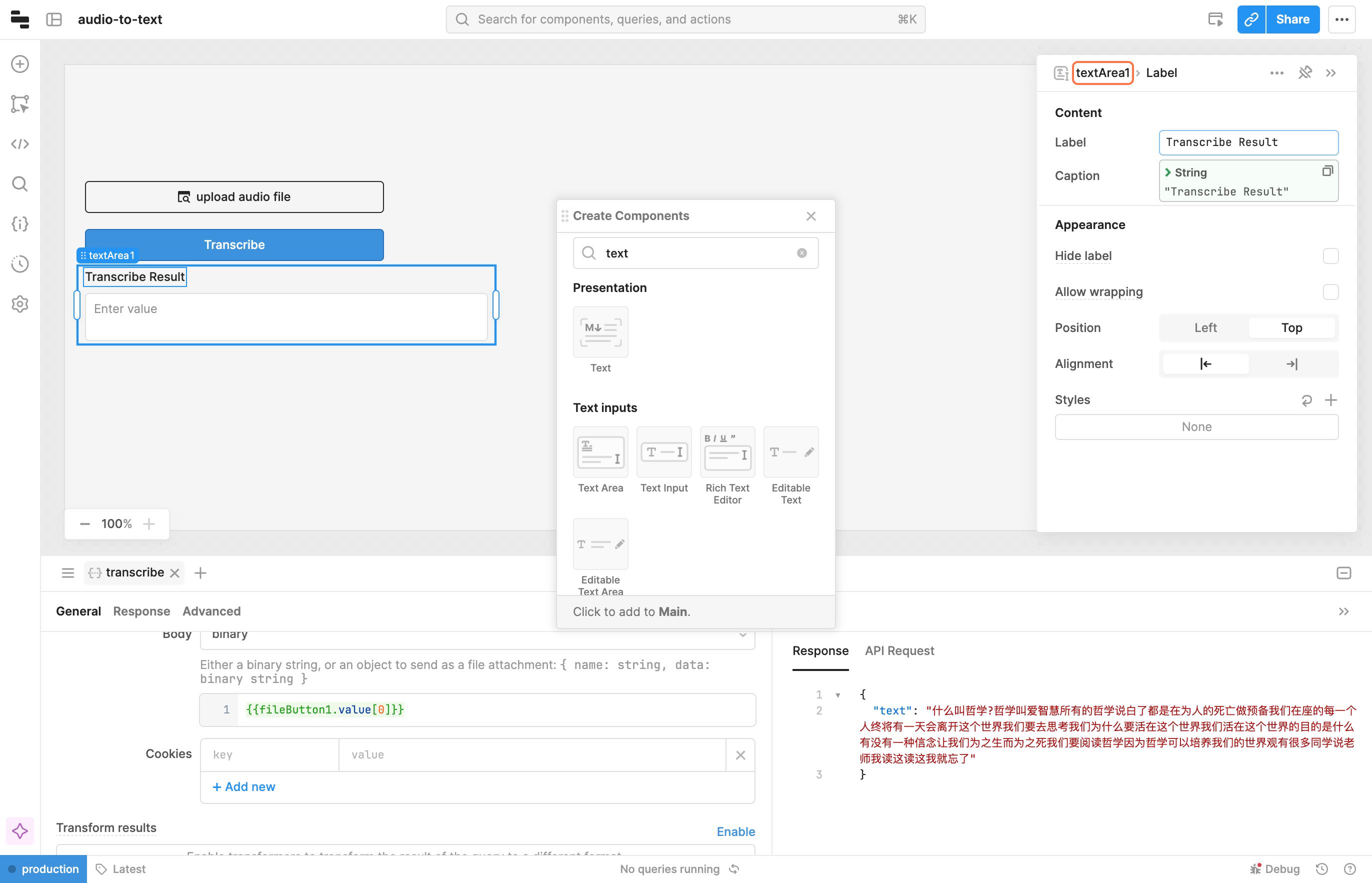Expand the Caption String evaluation
The width and height of the screenshot is (1372, 883).
pyautogui.click(x=1168, y=172)
